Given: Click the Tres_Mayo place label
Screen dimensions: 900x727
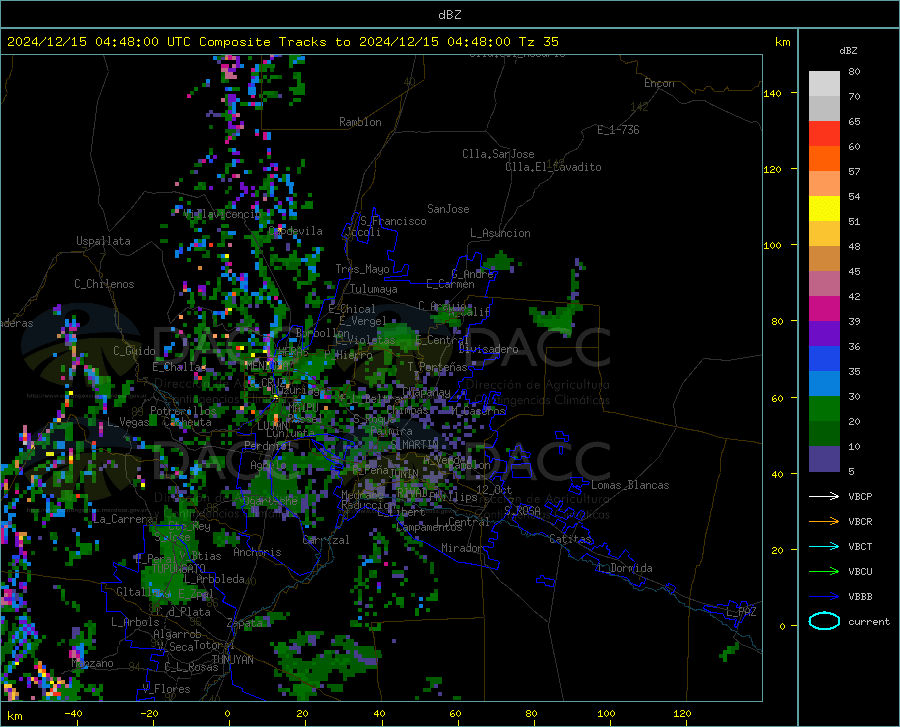Looking at the screenshot, I should [362, 269].
